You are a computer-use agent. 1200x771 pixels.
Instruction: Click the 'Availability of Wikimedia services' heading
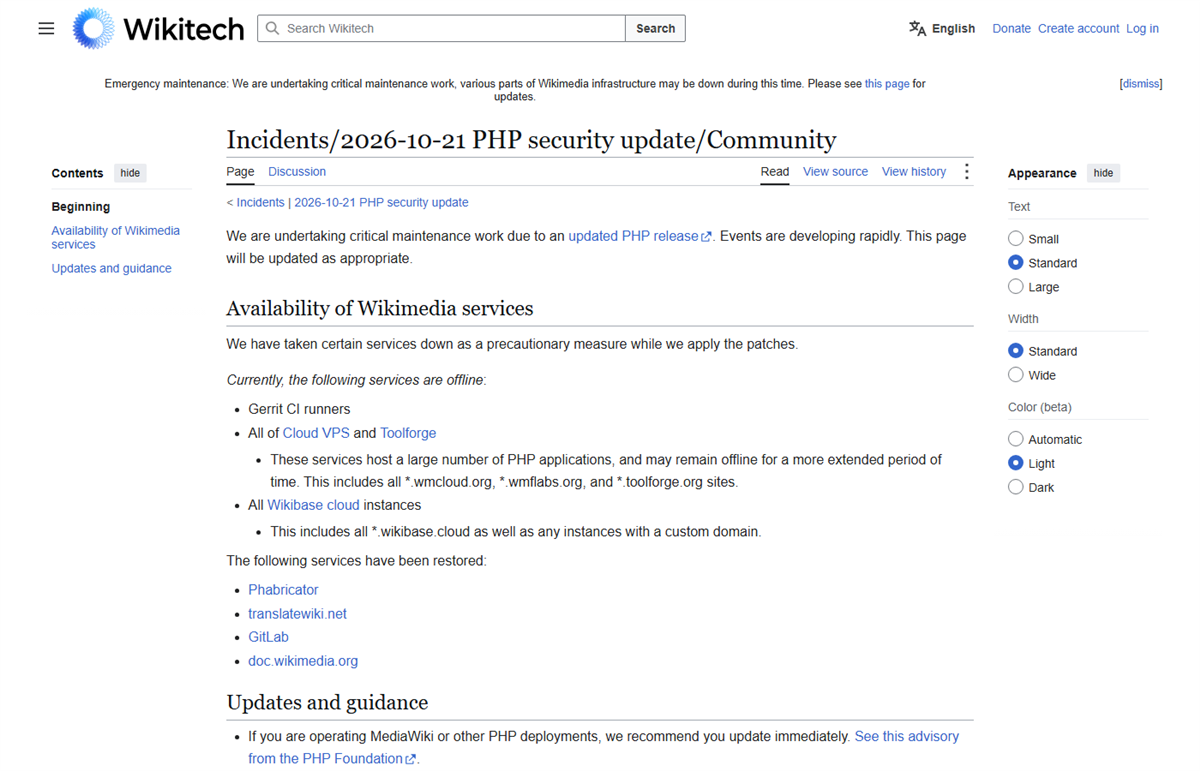[x=380, y=308]
